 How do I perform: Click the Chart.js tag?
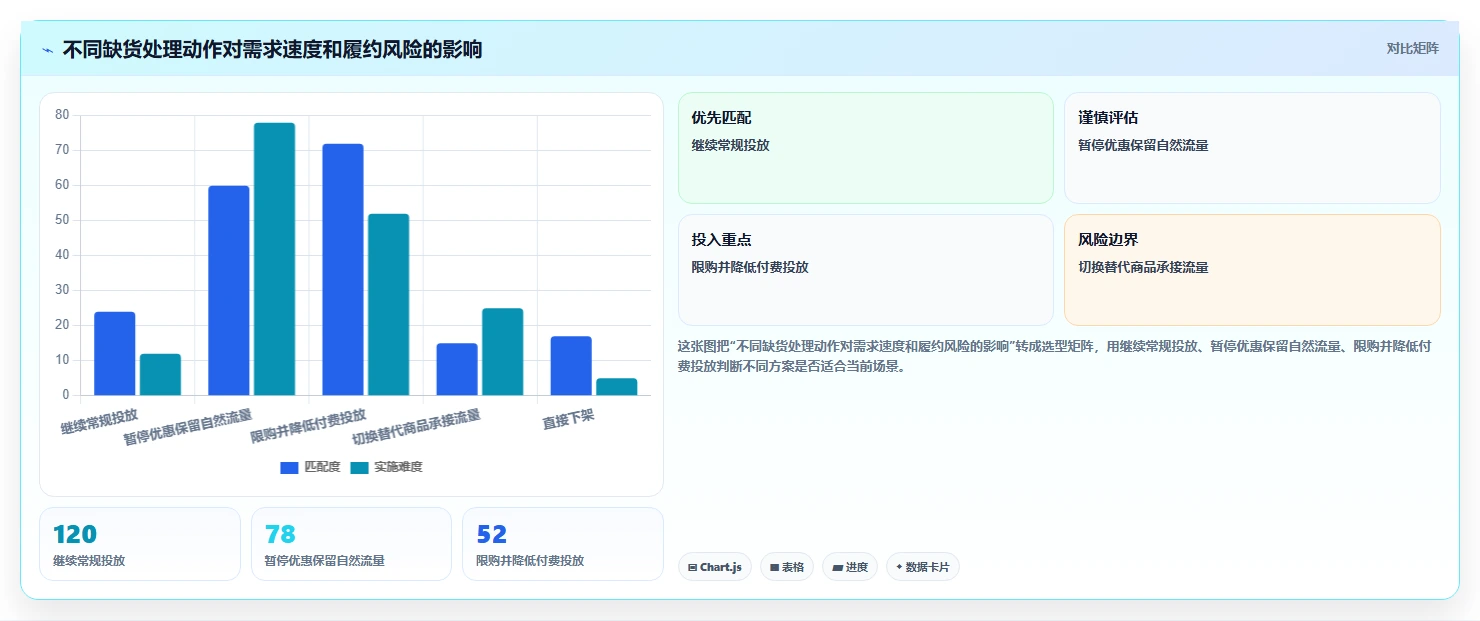point(714,567)
